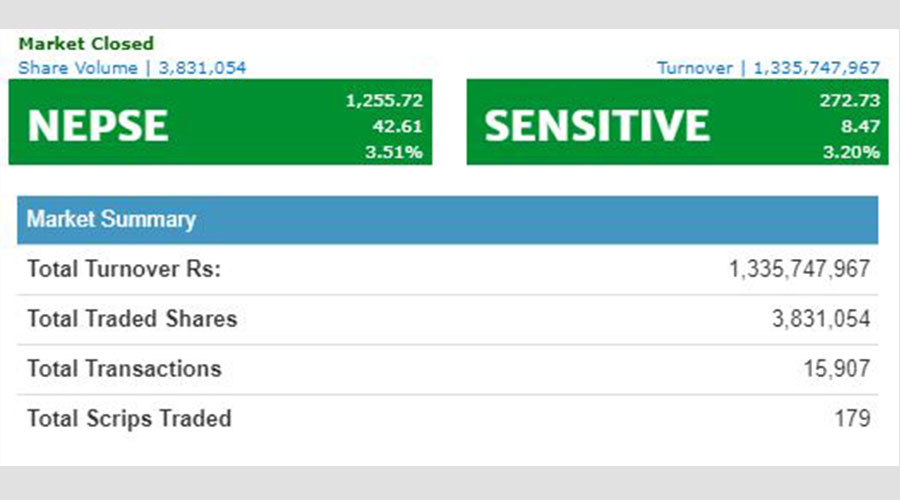The height and width of the screenshot is (500, 900).
Task: Click traded shares value 3,831,054 in table
Action: coord(821,319)
